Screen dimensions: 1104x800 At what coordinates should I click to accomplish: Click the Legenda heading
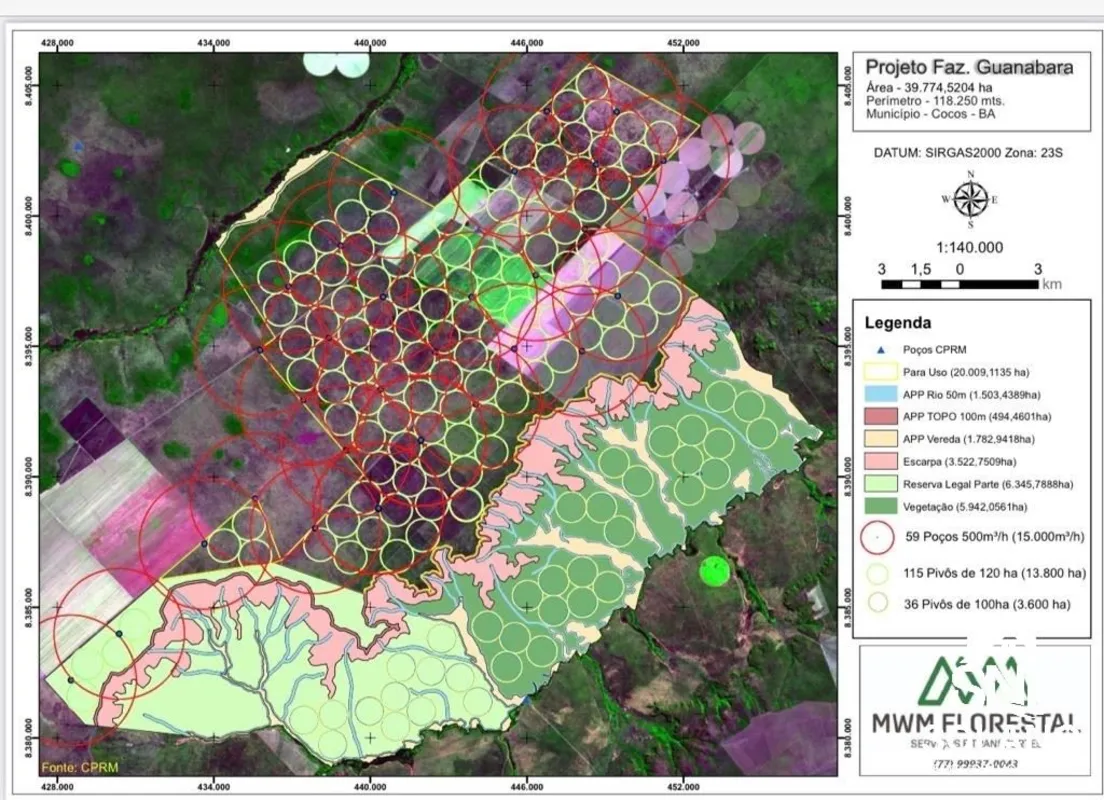point(897,323)
